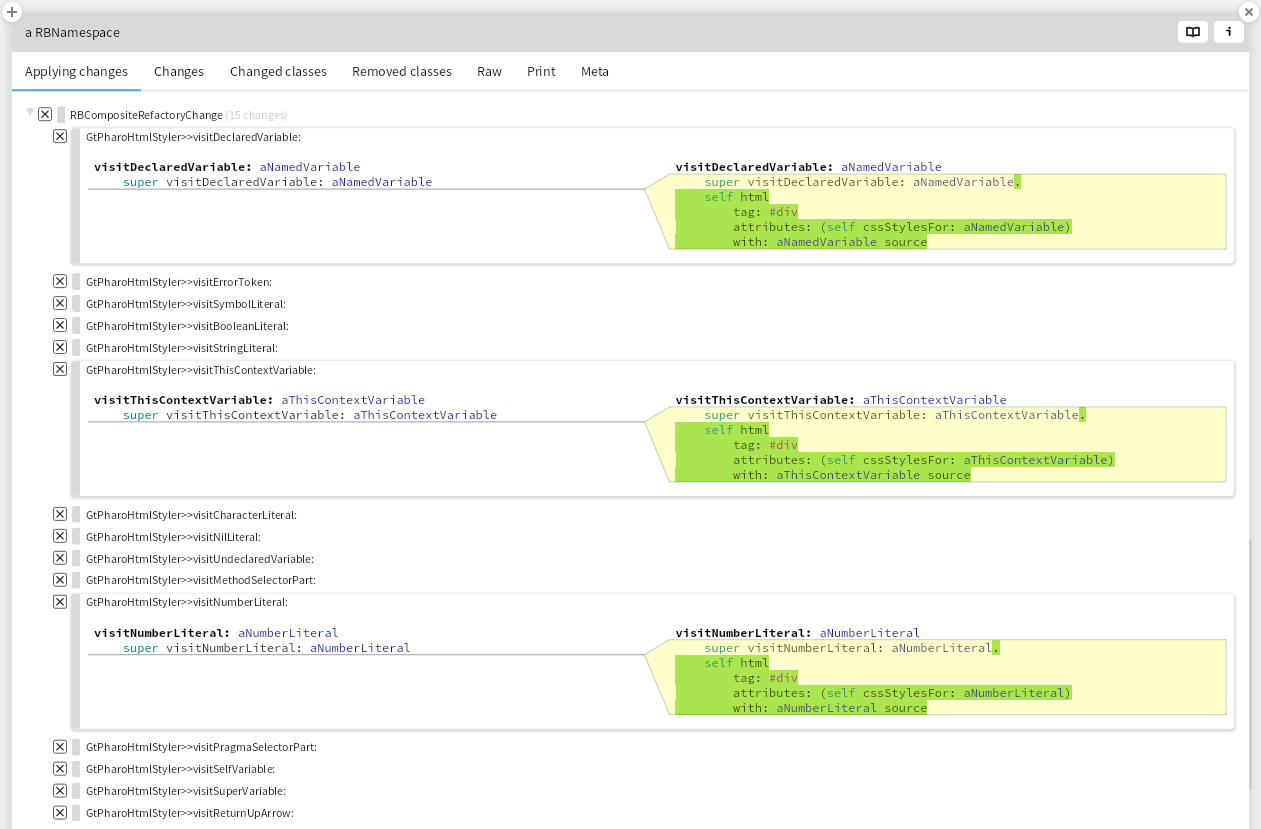Go to the Meta tab

pos(595,72)
